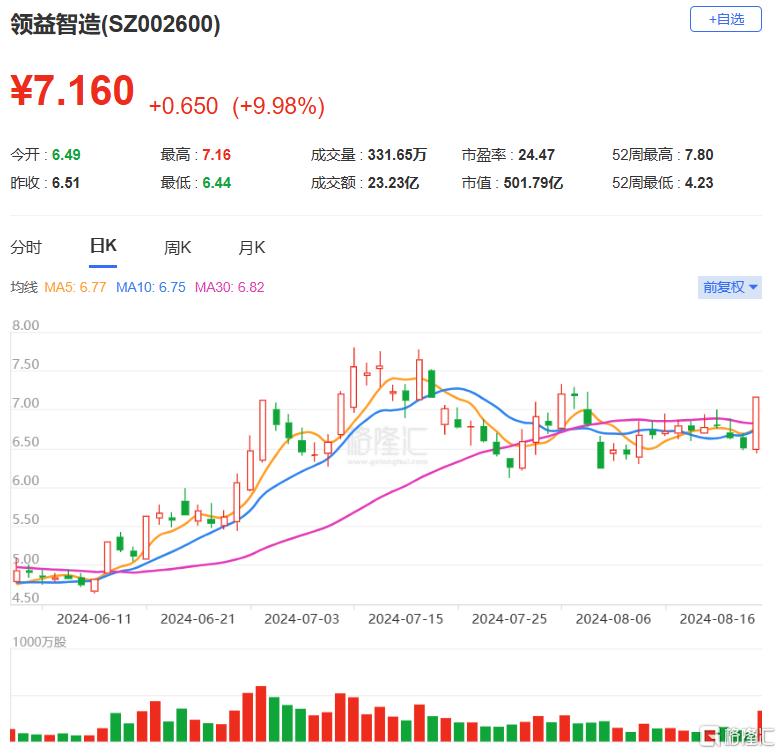Viewport: 781px width, 754px height.
Task: Click the 2024-07-03 date axis label
Action: 302,619
